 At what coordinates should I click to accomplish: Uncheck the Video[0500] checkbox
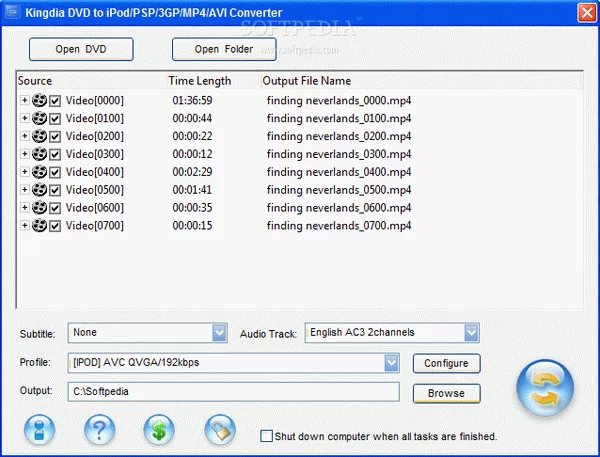tap(55, 190)
